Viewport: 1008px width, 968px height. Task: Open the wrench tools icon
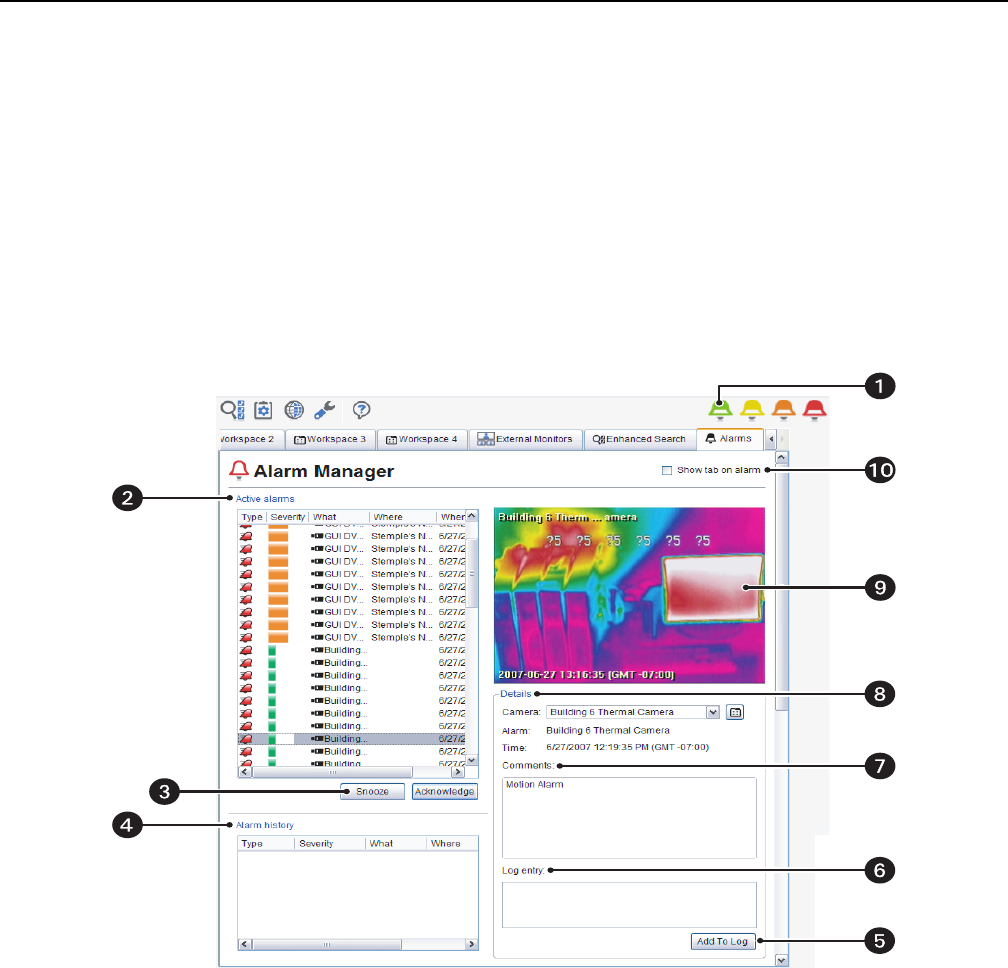point(325,410)
